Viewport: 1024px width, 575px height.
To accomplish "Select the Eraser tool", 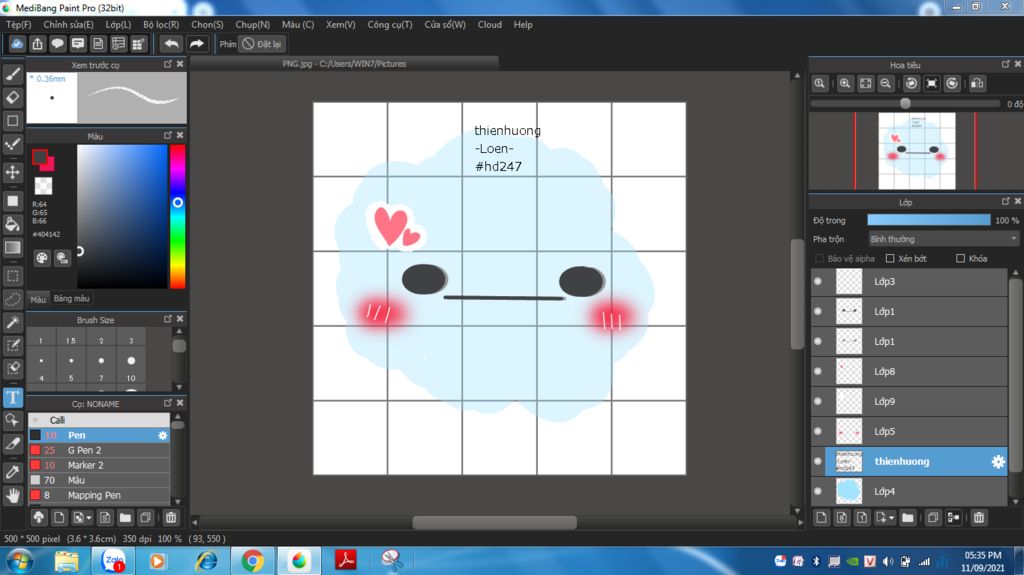I will 12,97.
